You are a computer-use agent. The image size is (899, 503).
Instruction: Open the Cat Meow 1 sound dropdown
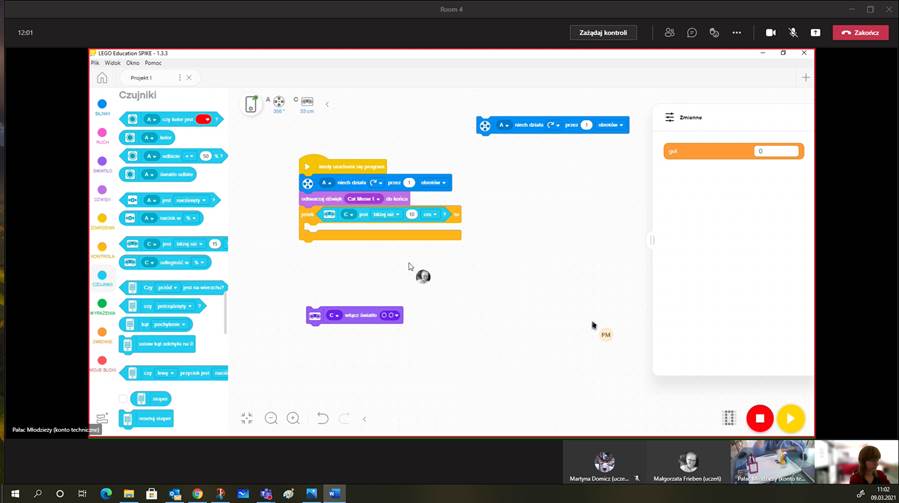coord(364,198)
